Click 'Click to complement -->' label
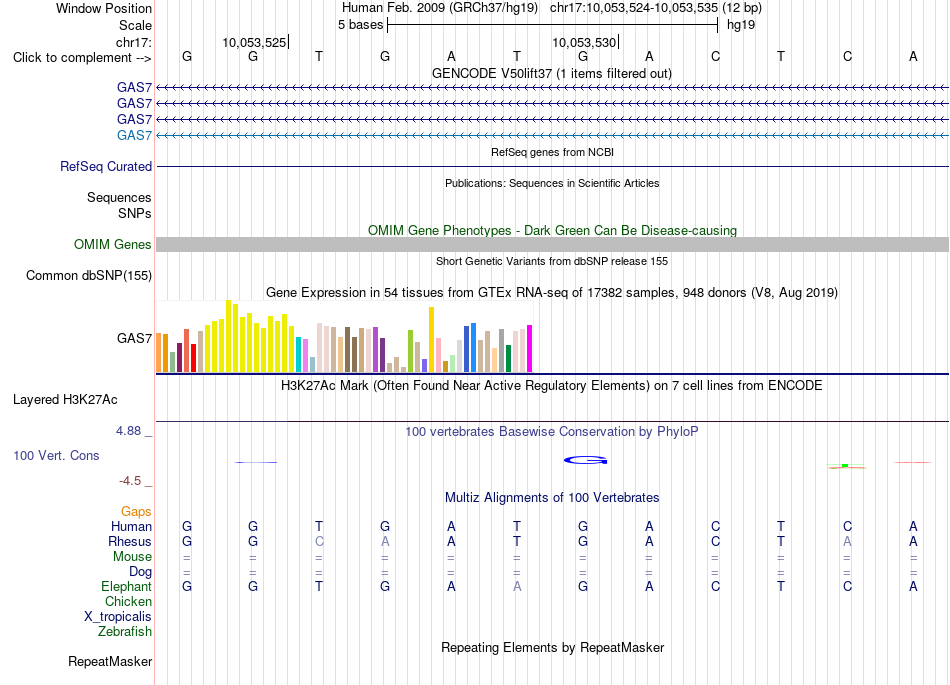The height and width of the screenshot is (685, 950). (82, 58)
